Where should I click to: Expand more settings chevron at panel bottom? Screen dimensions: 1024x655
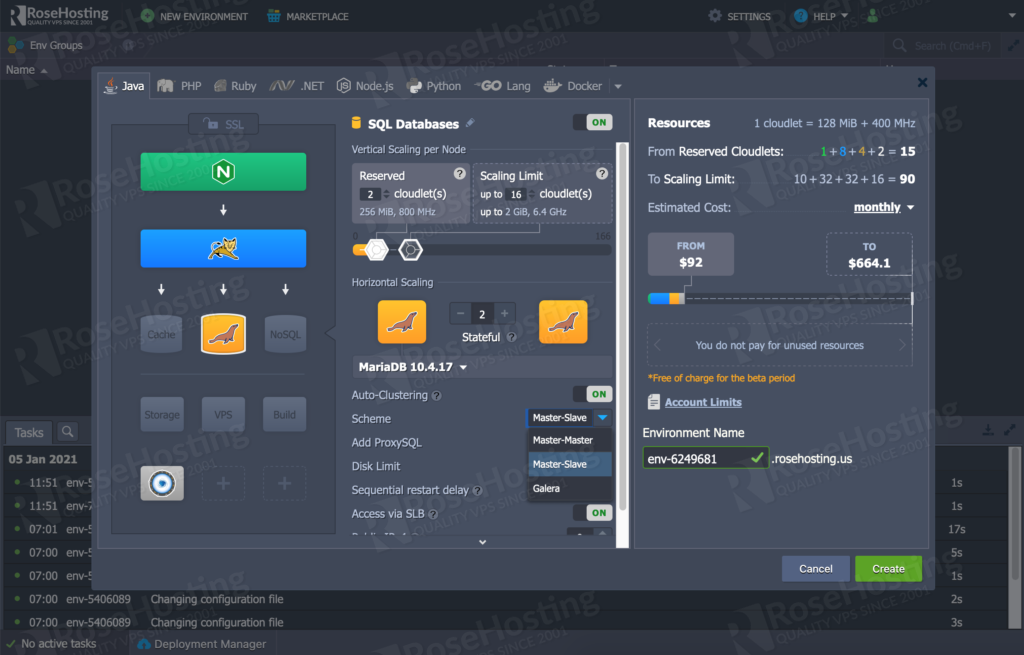(x=483, y=542)
